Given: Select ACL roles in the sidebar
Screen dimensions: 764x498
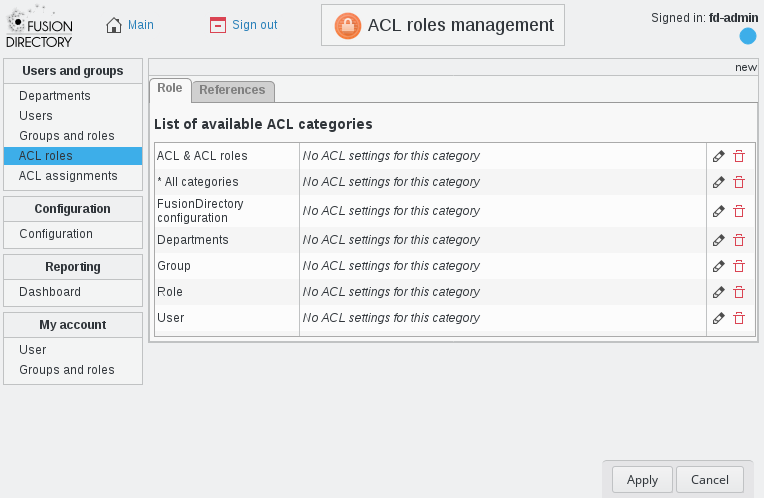Looking at the screenshot, I should click(73, 156).
